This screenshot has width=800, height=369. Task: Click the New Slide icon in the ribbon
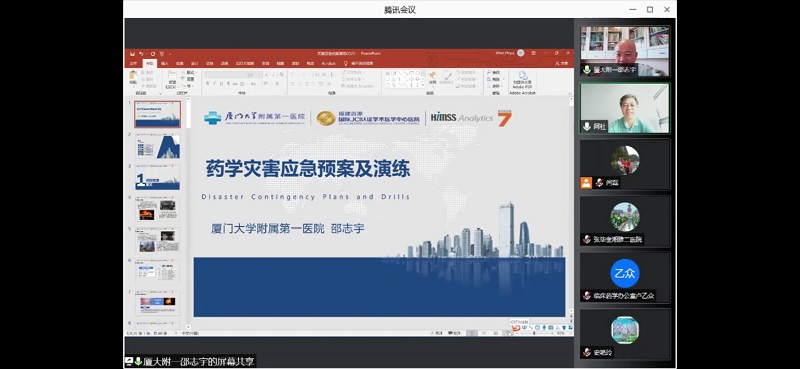pyautogui.click(x=172, y=76)
